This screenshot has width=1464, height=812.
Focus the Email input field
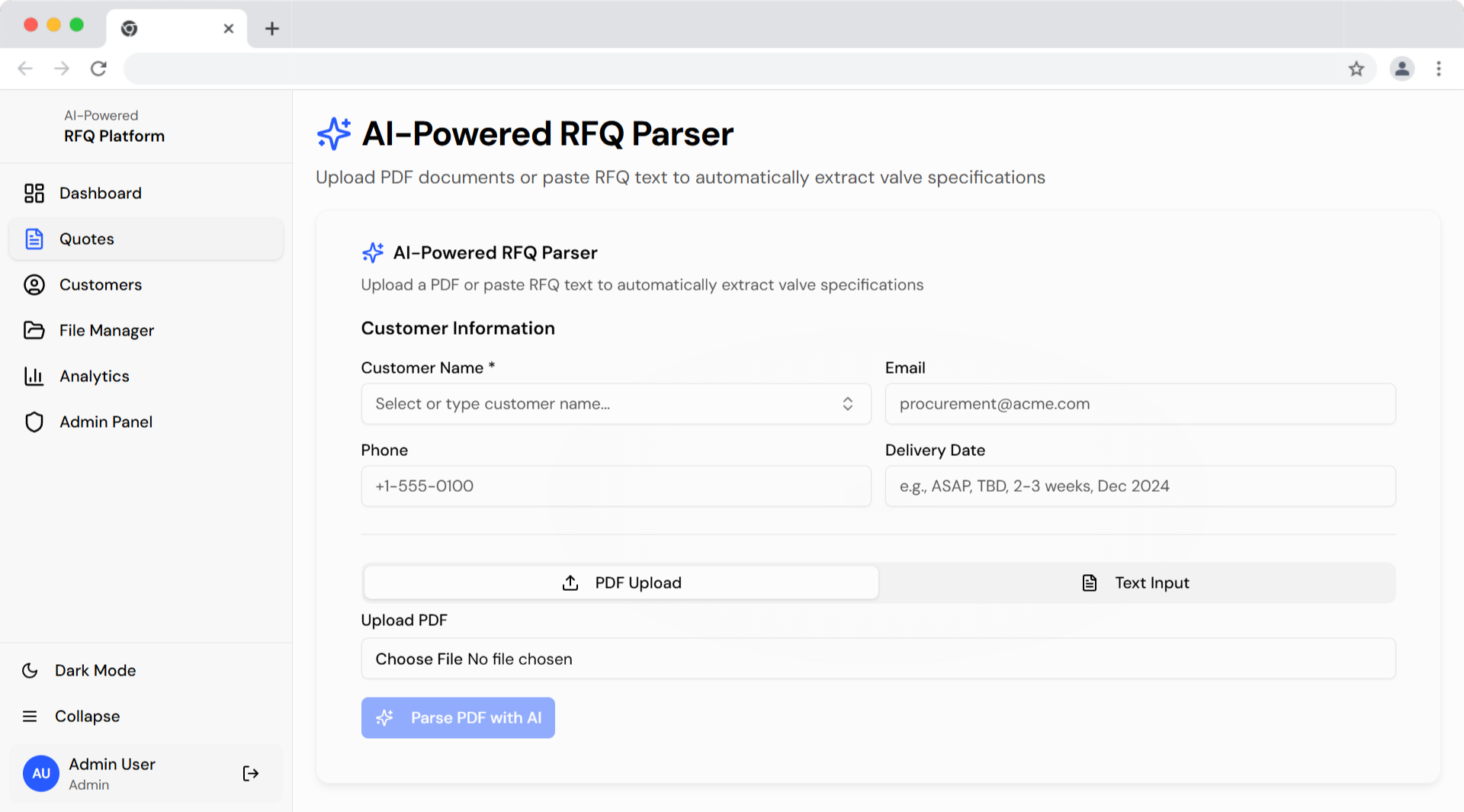(1140, 403)
